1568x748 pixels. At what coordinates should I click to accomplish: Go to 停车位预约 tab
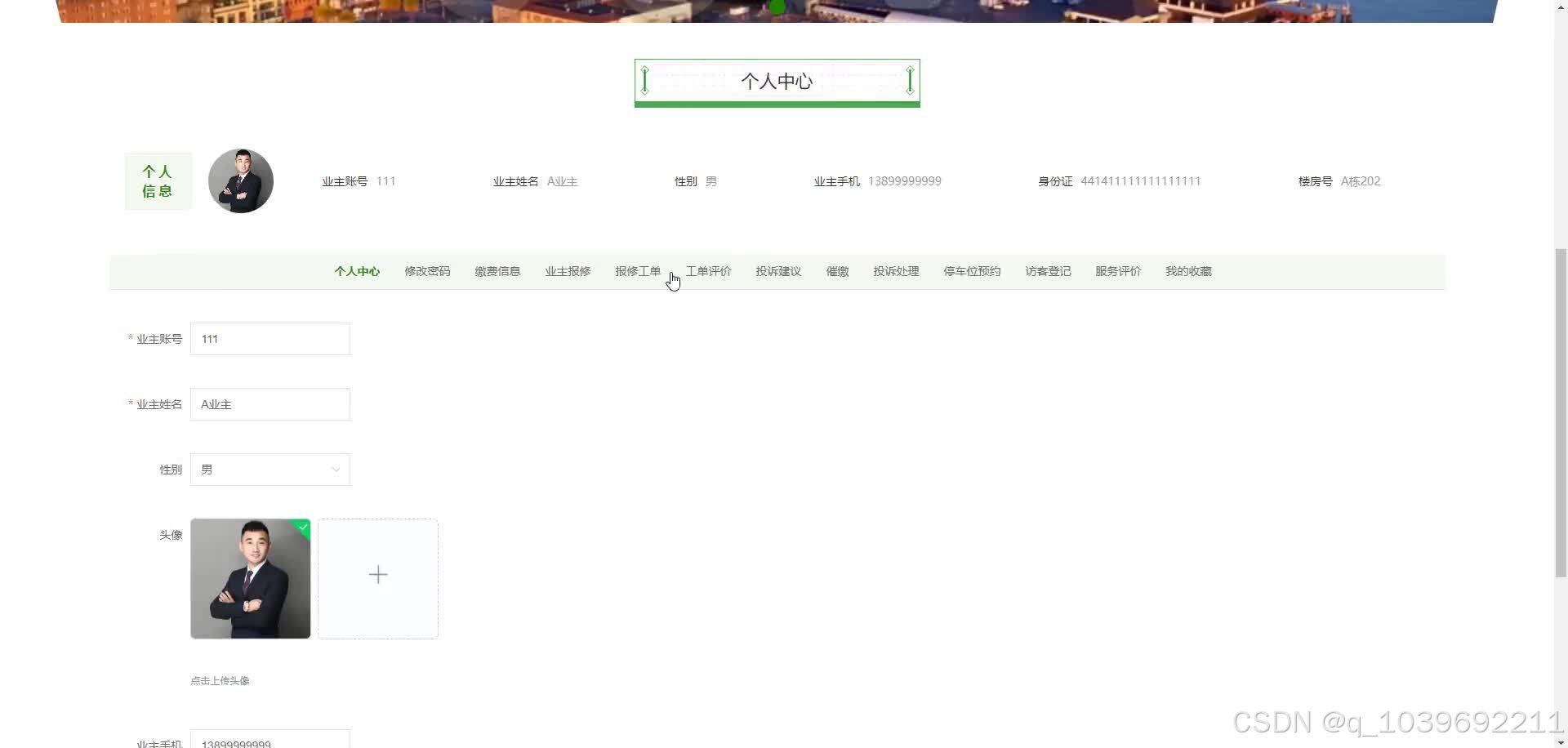coord(972,271)
